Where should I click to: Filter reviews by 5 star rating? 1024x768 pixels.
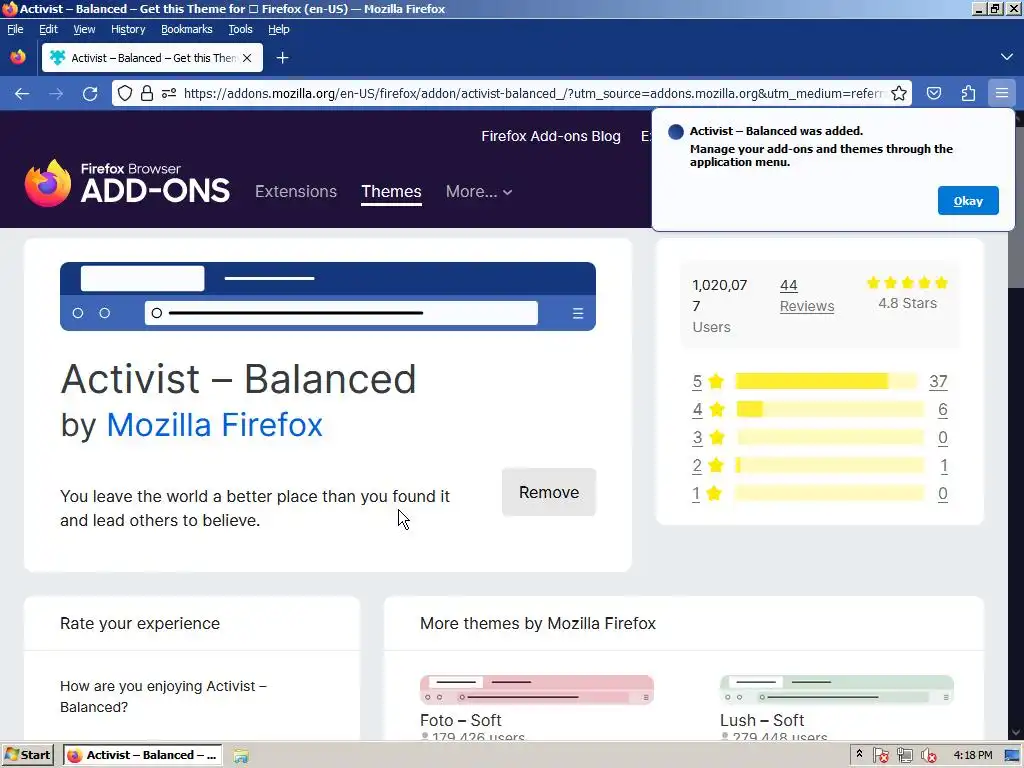pyautogui.click(x=709, y=381)
